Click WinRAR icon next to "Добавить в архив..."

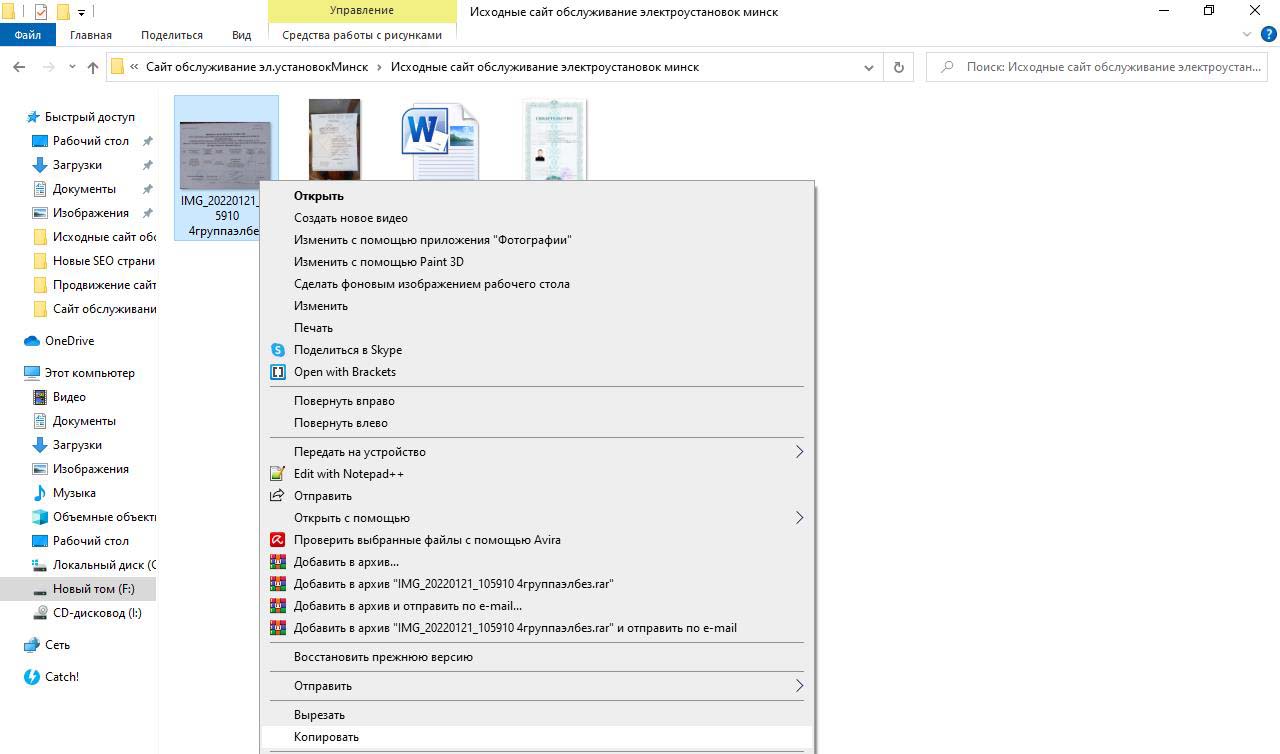(278, 562)
